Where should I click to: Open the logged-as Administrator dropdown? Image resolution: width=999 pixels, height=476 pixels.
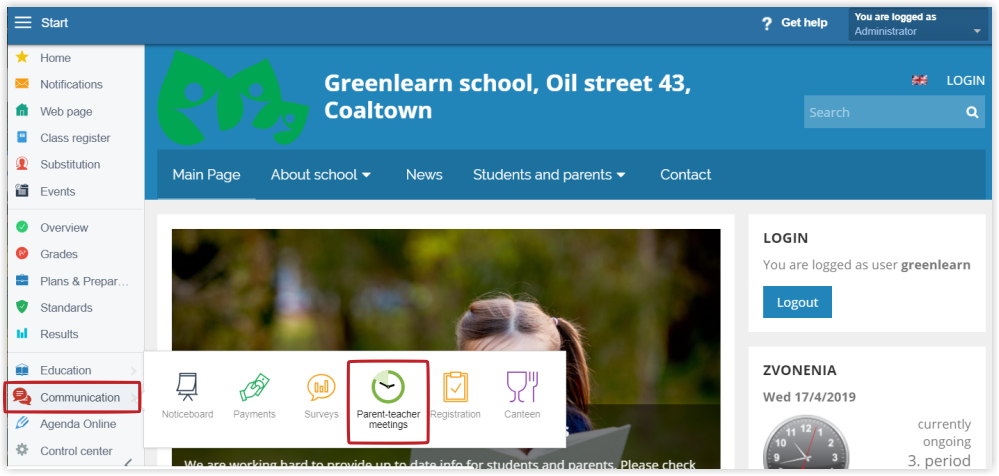pos(918,24)
